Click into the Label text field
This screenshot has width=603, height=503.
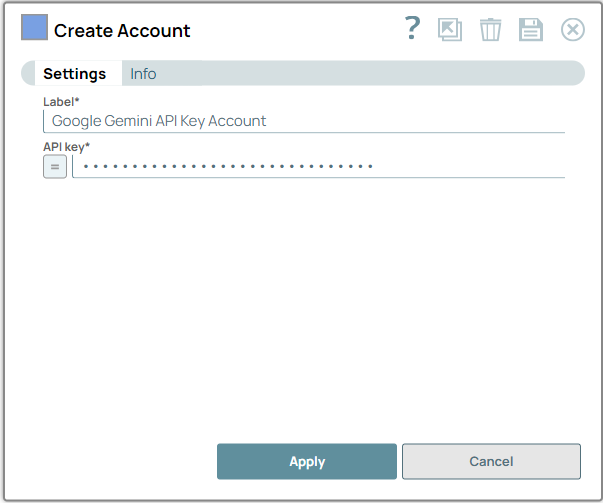304,121
